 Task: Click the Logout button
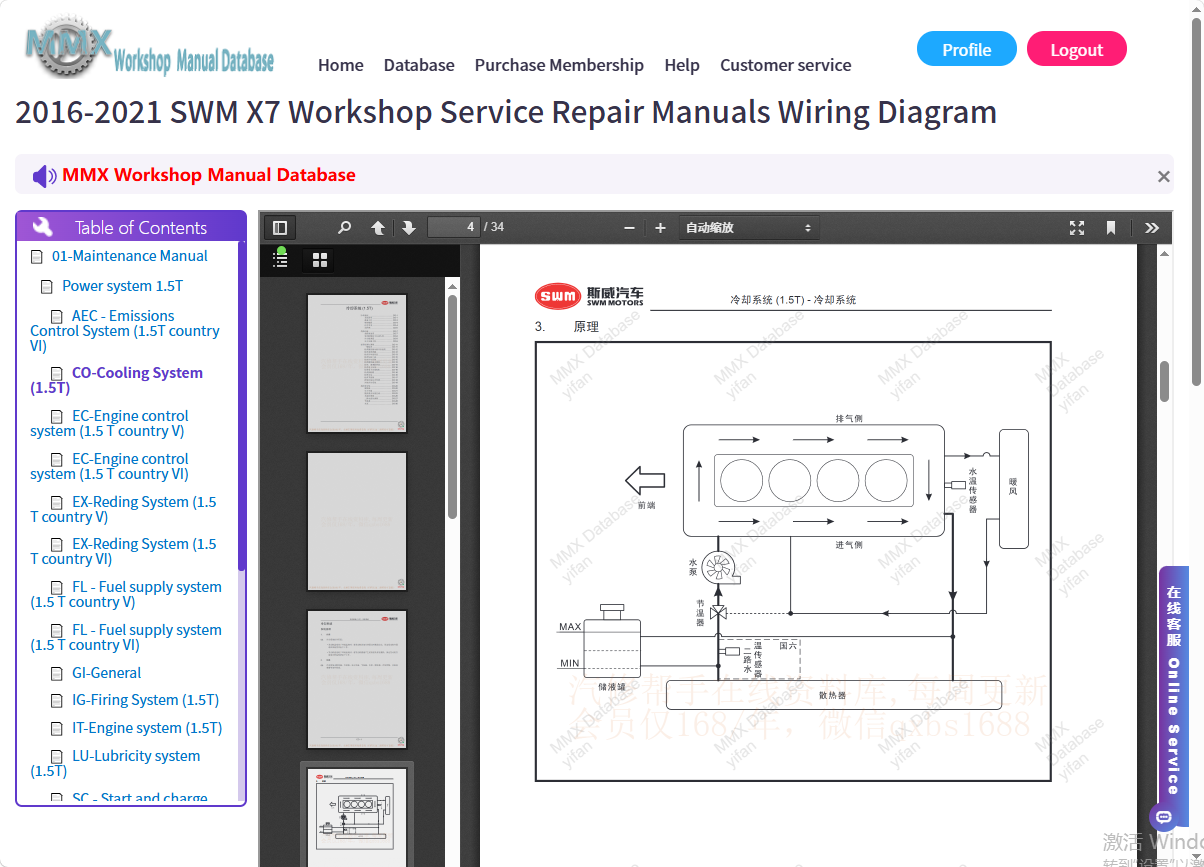pos(1077,50)
